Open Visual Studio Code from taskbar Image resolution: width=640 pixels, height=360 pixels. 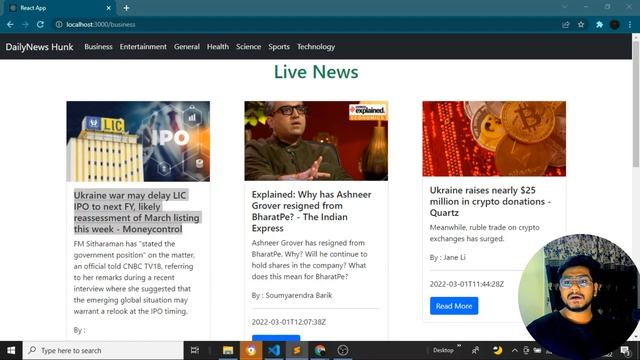click(274, 350)
